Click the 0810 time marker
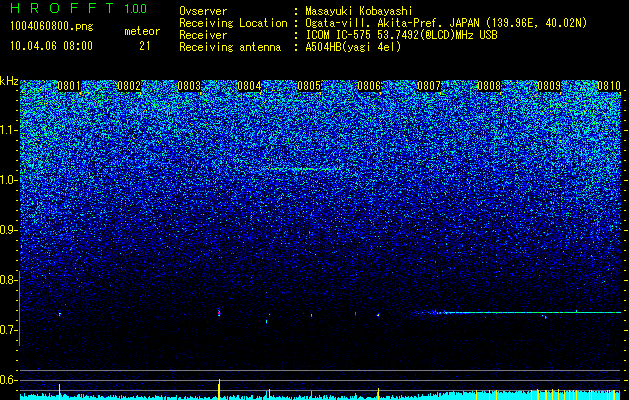 pyautogui.click(x=609, y=86)
